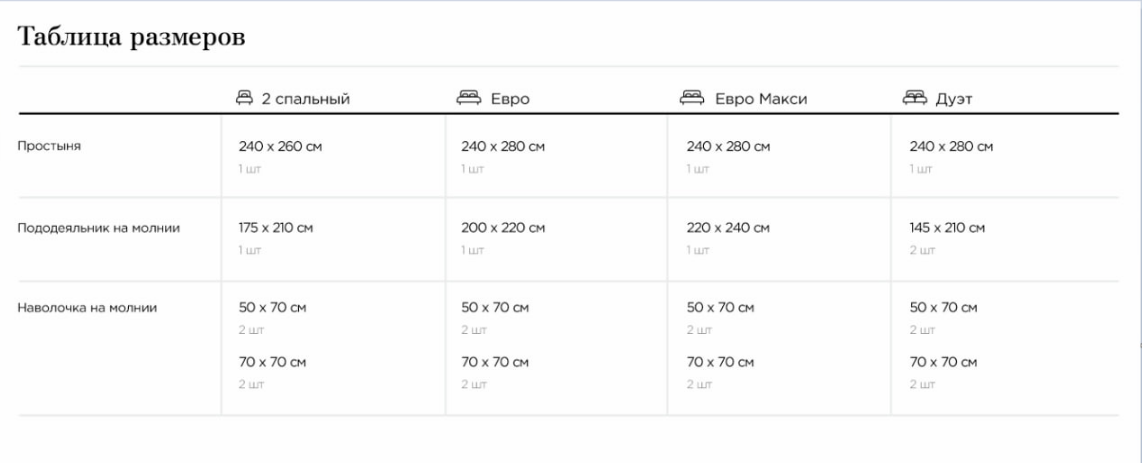Click the bed icon next to 2 спальный
This screenshot has width=1142, height=463.
point(244,98)
